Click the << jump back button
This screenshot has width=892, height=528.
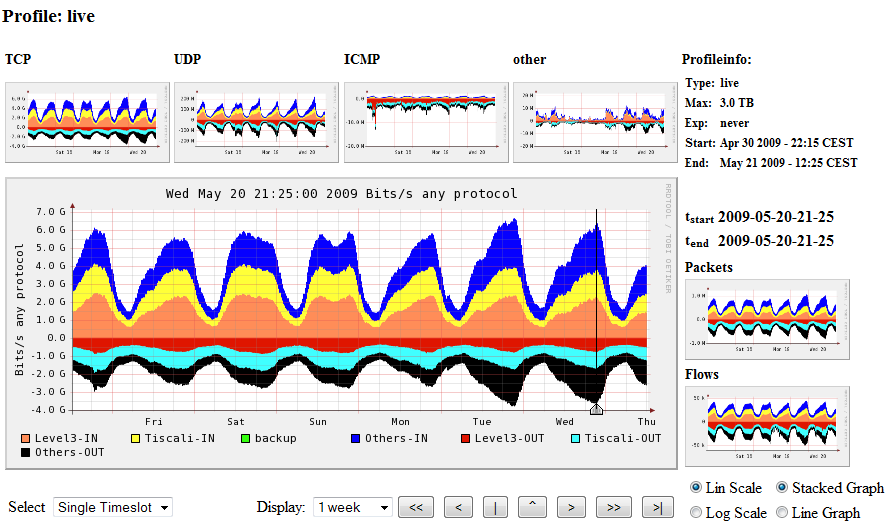(416, 507)
